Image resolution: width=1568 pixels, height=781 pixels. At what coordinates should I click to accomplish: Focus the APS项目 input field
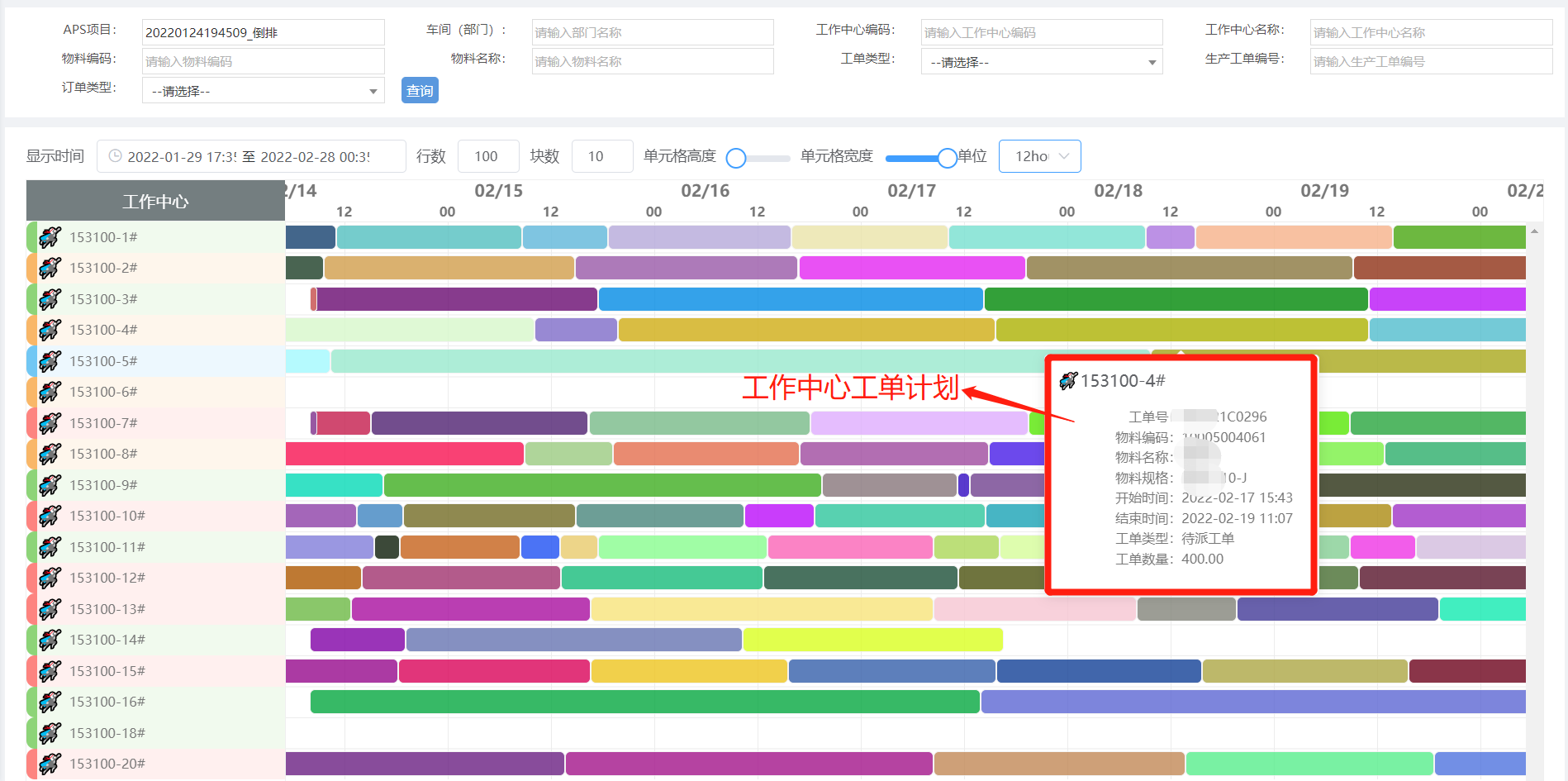click(x=263, y=32)
